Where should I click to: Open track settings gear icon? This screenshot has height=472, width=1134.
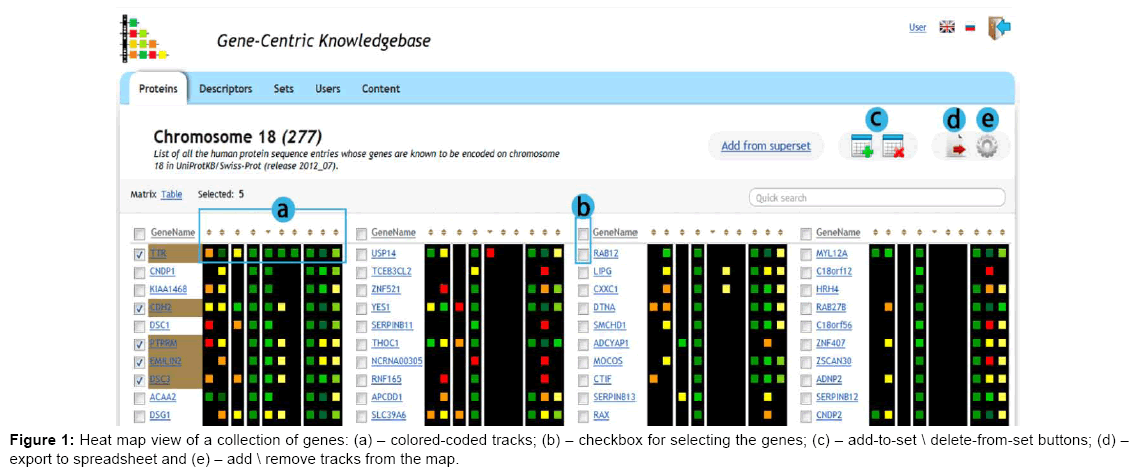point(988,147)
